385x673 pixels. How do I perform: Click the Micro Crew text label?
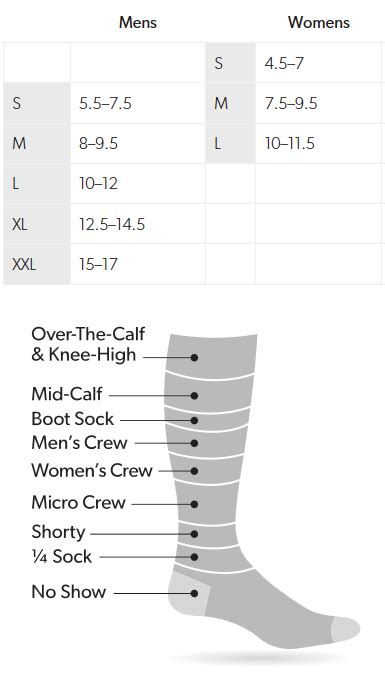(x=79, y=502)
